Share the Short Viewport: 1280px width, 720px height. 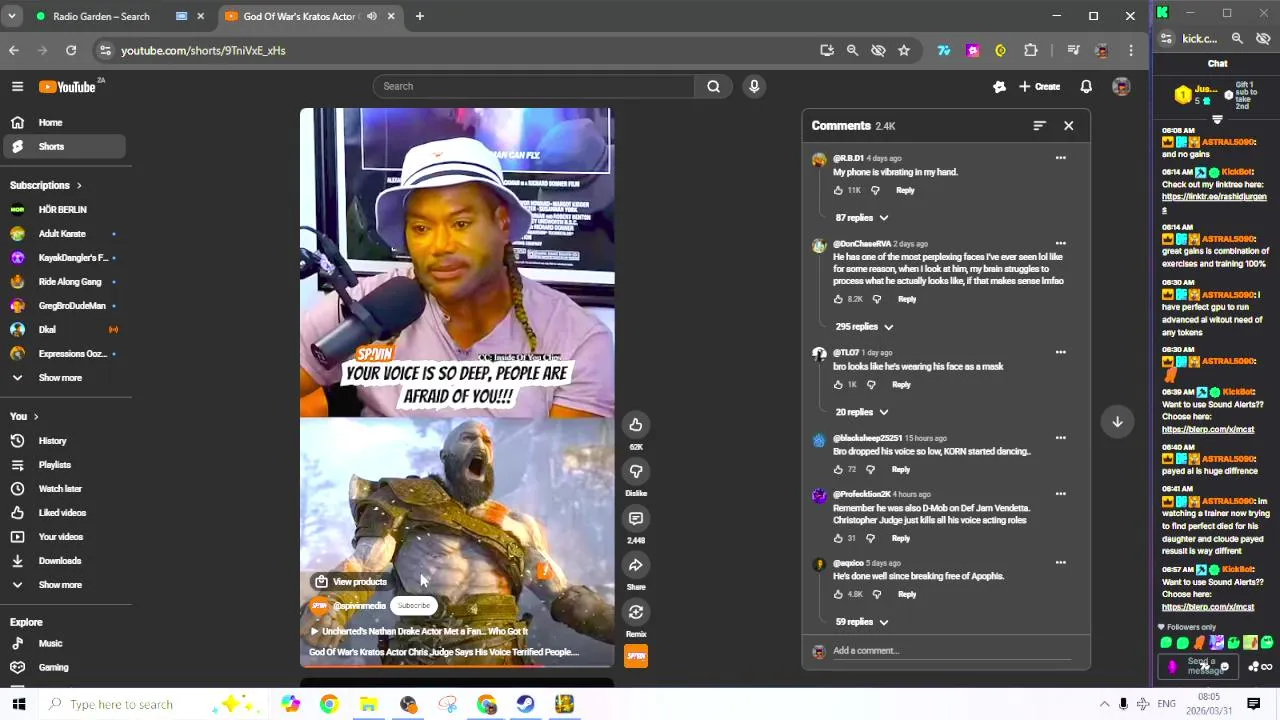(x=636, y=565)
